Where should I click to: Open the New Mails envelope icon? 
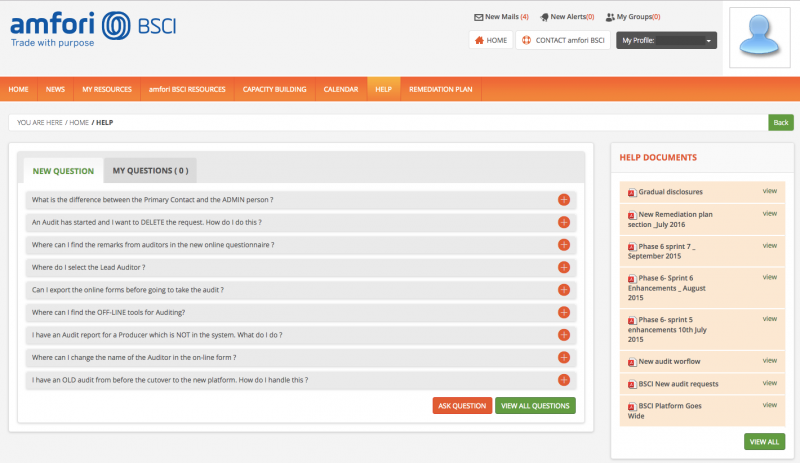click(477, 17)
